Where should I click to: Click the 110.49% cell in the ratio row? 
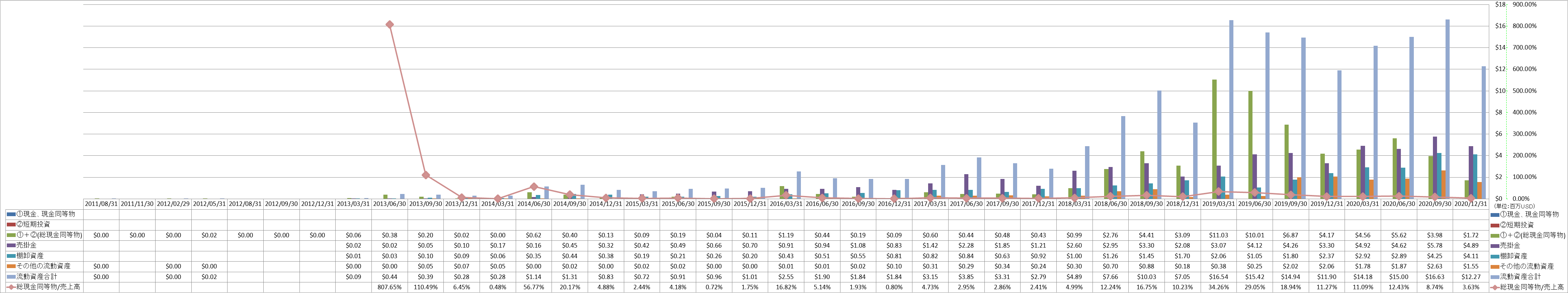point(425,287)
